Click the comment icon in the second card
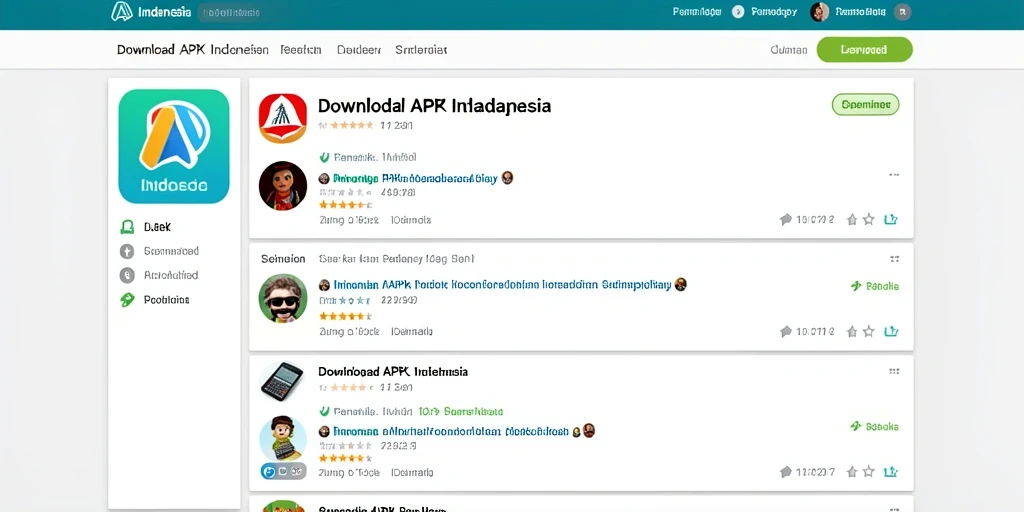1024x512 pixels. click(786, 332)
